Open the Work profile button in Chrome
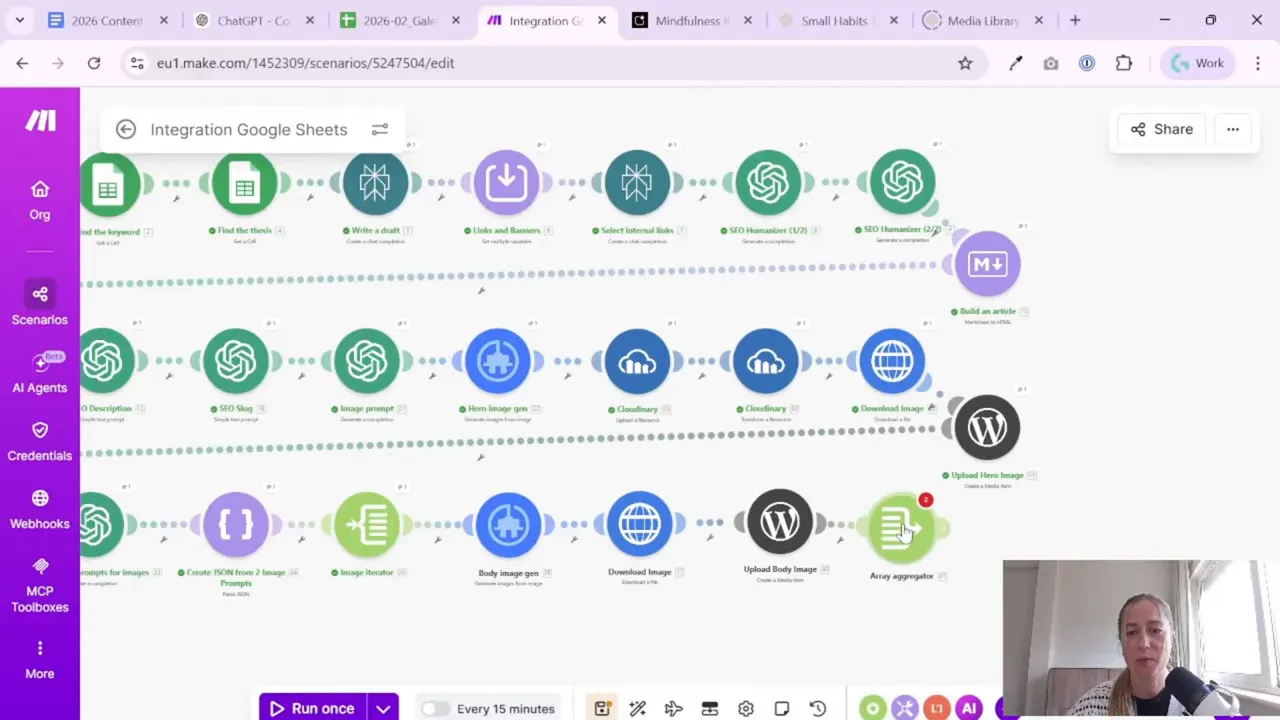 [x=1197, y=63]
